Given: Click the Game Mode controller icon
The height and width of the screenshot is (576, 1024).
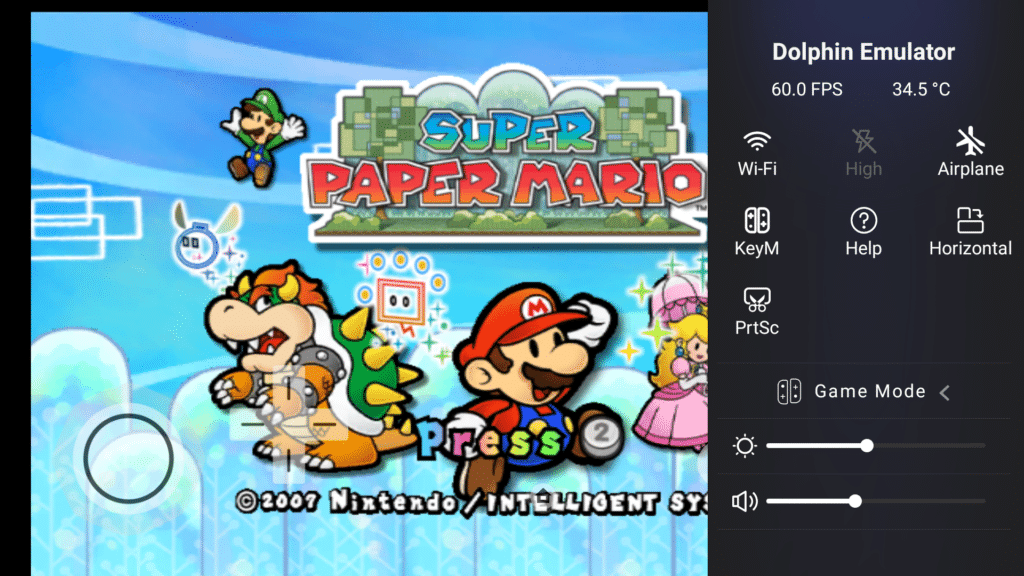Looking at the screenshot, I should coord(789,392).
